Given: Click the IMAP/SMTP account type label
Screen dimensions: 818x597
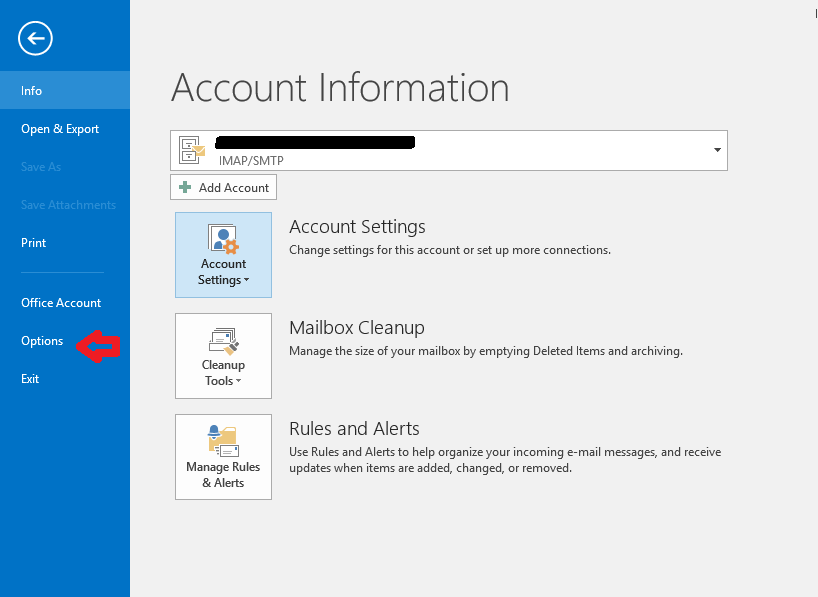Looking at the screenshot, I should click(251, 160).
